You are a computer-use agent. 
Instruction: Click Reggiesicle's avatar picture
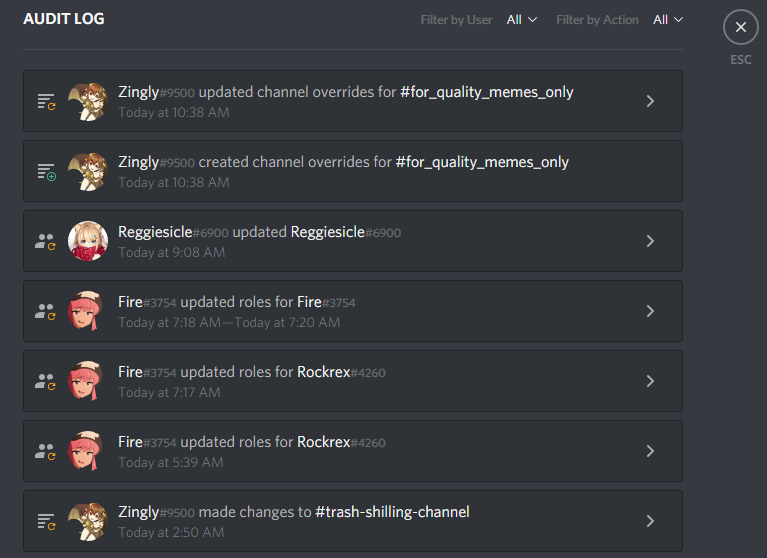pyautogui.click(x=88, y=241)
